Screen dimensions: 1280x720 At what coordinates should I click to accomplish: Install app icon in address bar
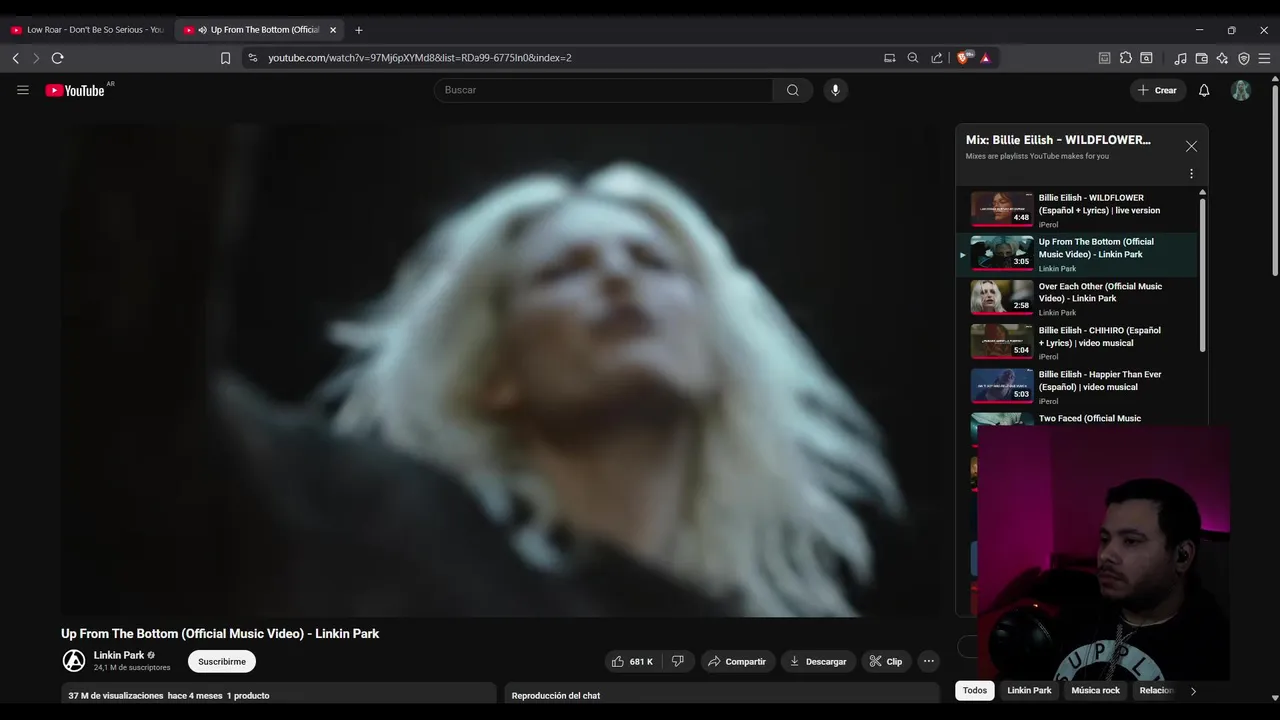click(x=889, y=58)
